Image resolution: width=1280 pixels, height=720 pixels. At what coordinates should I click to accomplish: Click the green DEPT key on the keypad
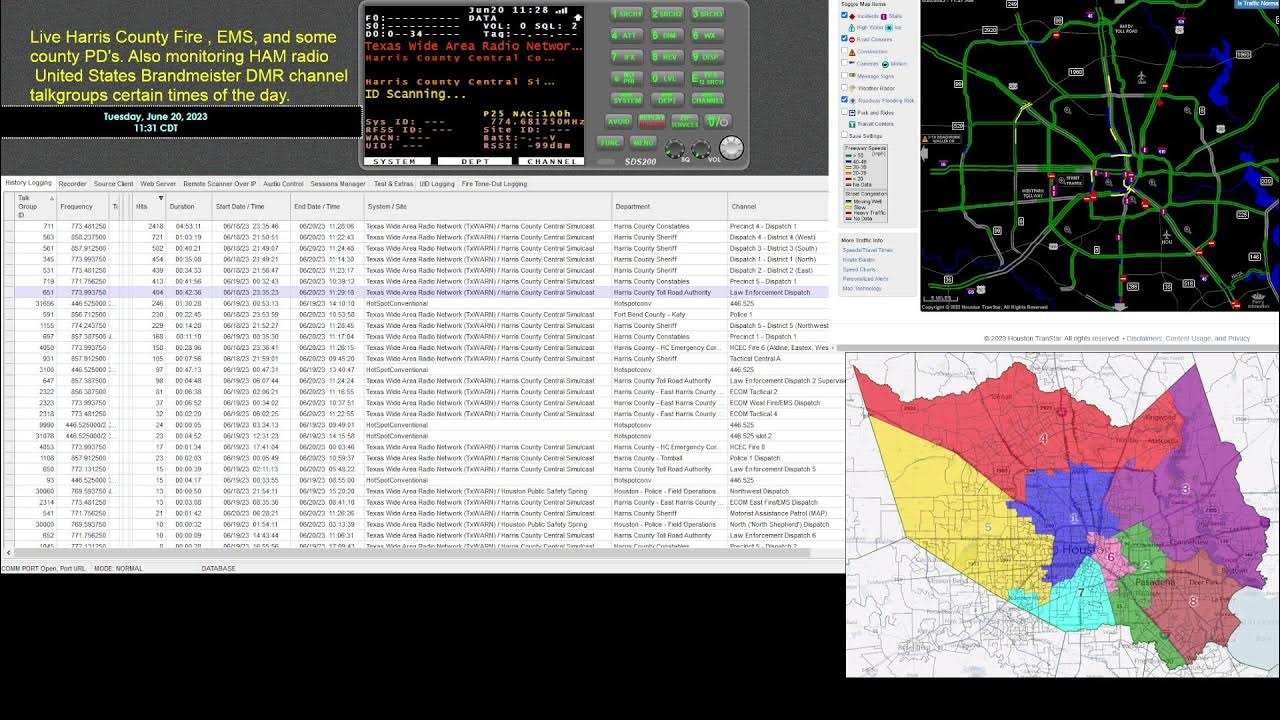667,100
